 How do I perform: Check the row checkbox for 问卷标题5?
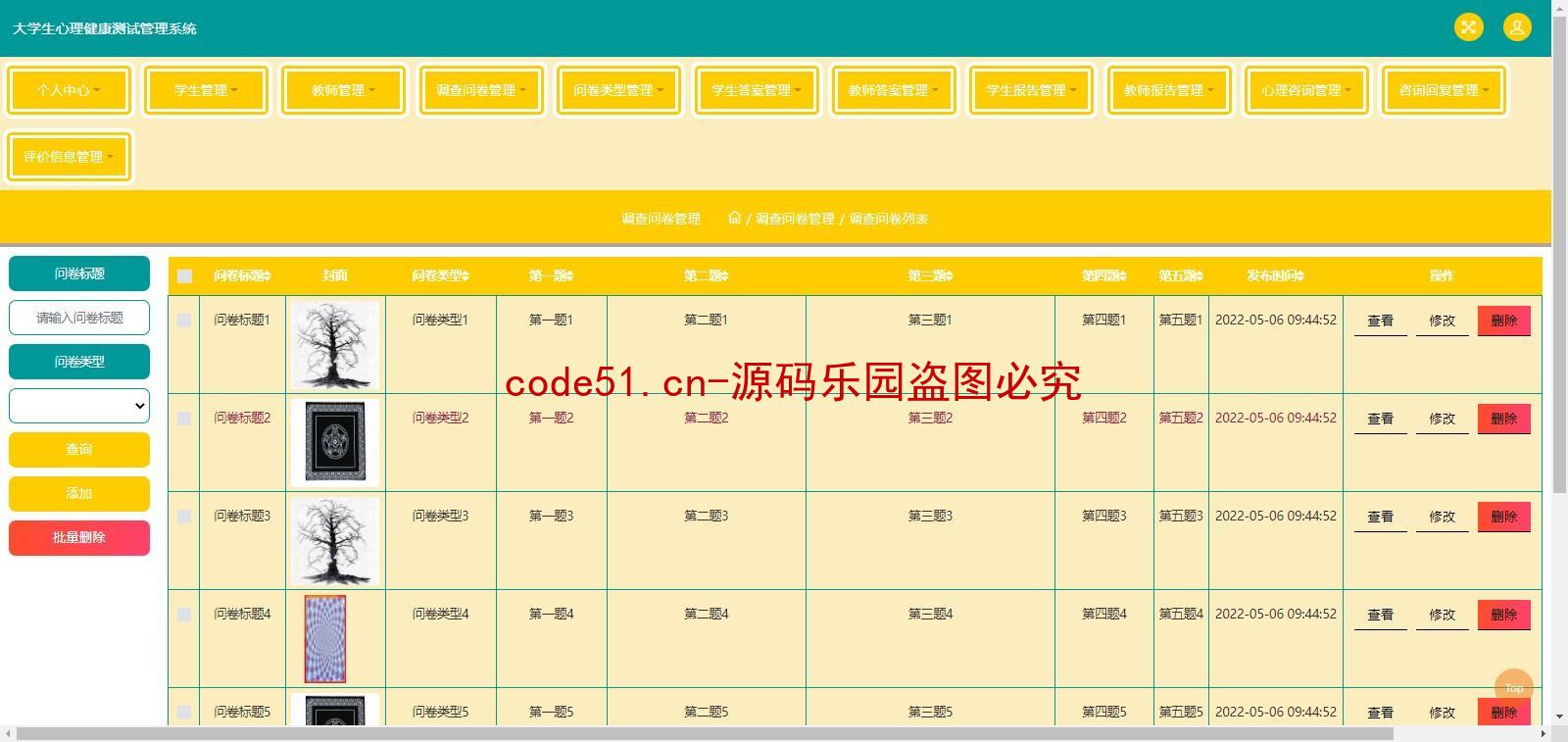click(184, 712)
